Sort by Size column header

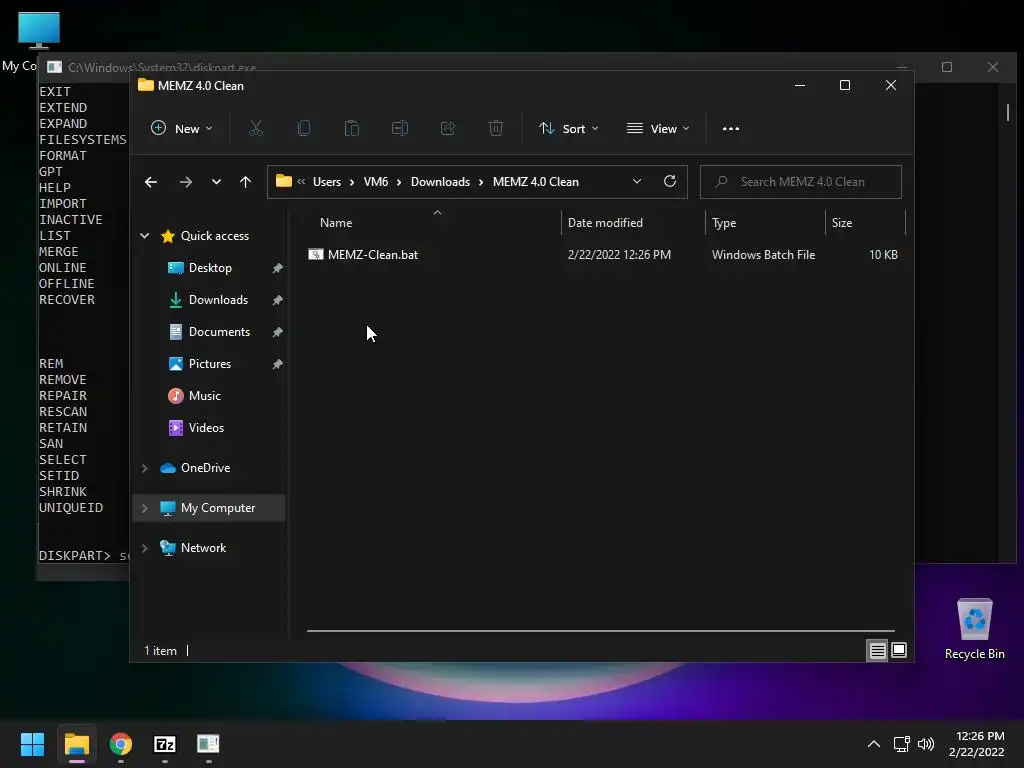coord(865,223)
